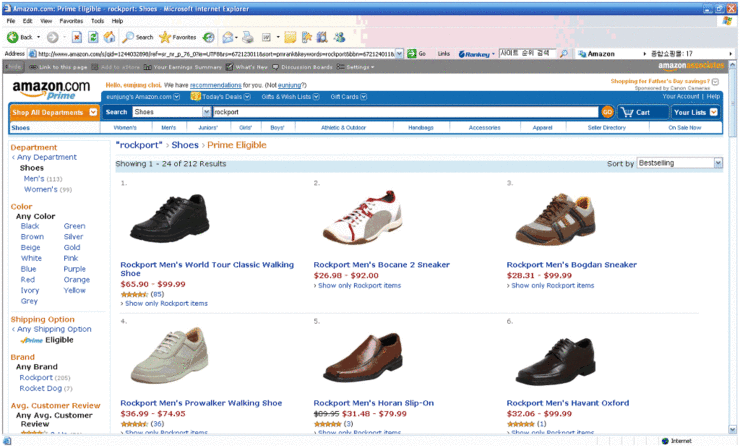Open Sort by Bestselling dropdown

tap(718, 163)
